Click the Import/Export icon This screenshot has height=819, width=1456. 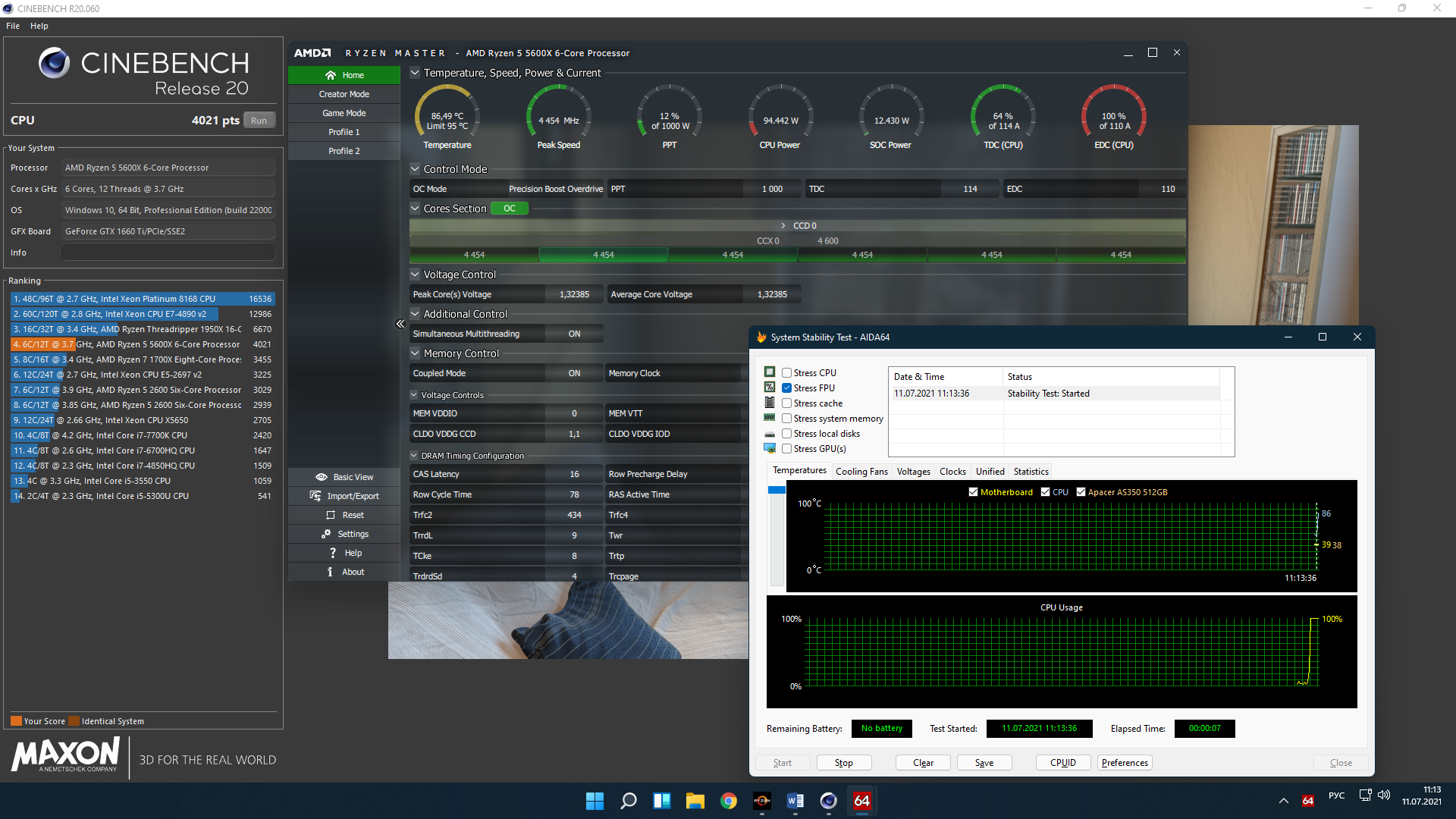tap(315, 496)
